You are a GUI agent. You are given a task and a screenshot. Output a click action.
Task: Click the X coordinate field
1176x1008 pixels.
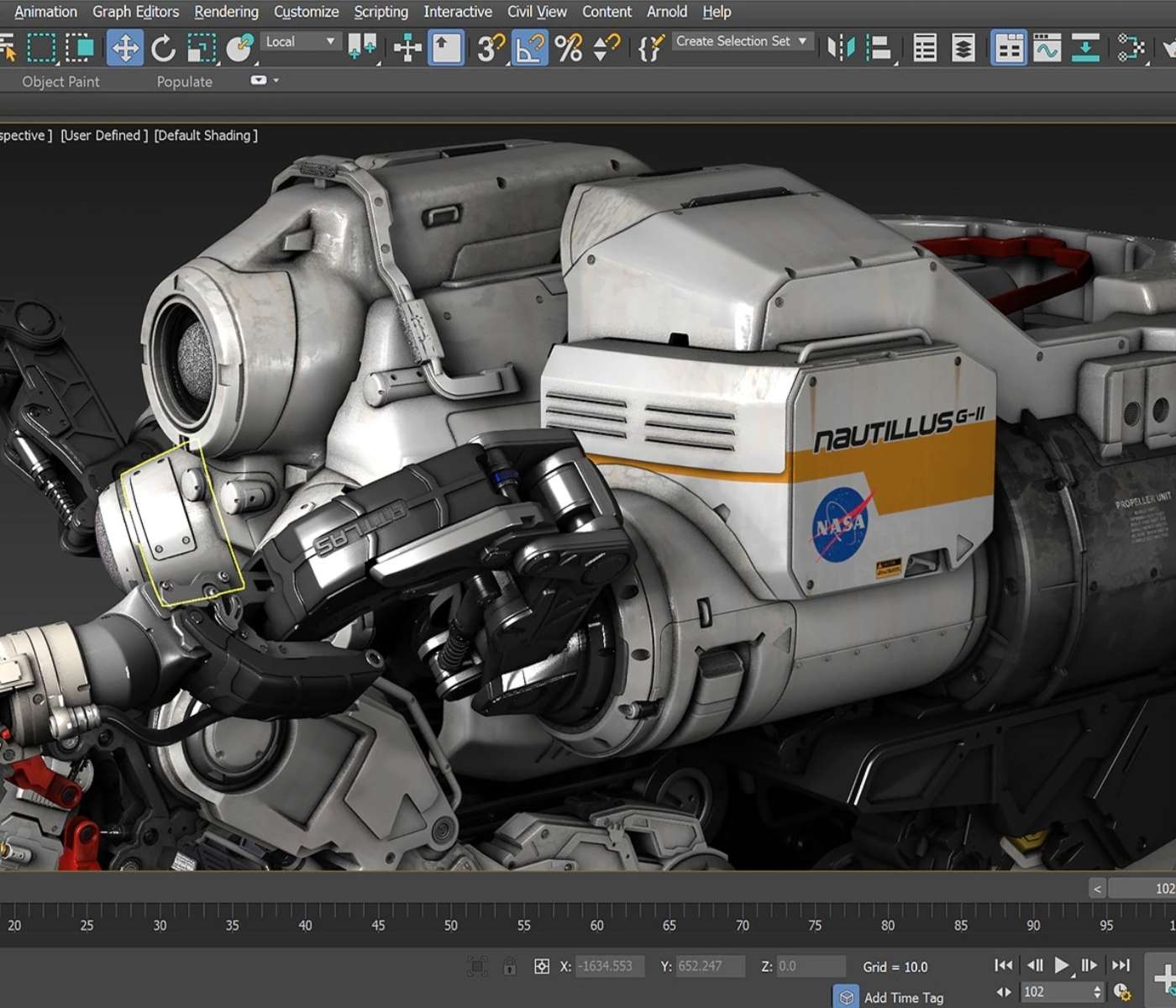pyautogui.click(x=610, y=966)
